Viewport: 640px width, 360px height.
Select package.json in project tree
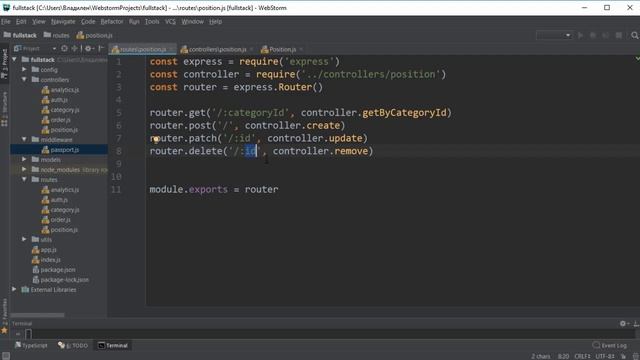pos(54,270)
